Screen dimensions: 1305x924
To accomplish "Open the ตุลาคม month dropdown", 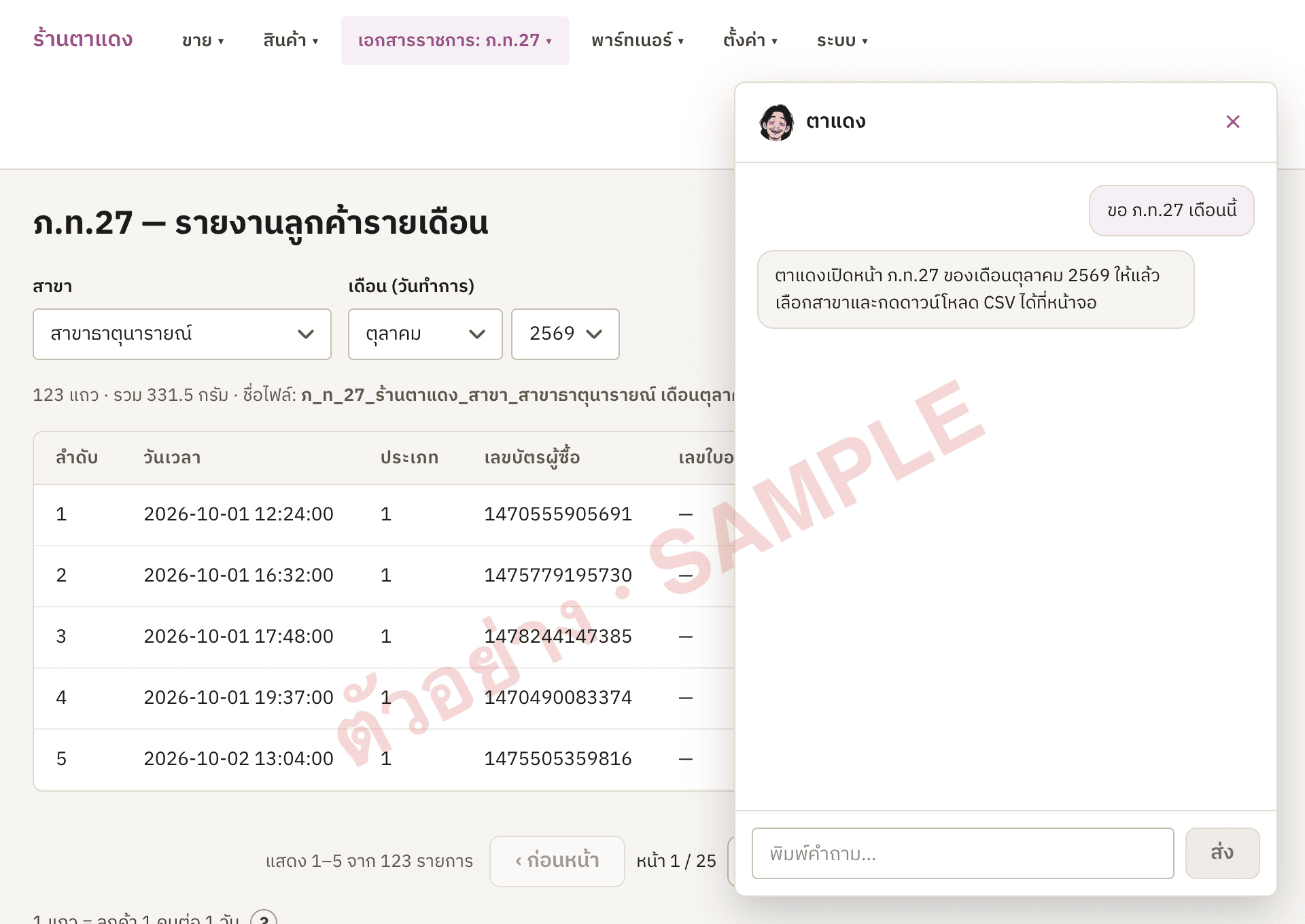I will [x=425, y=334].
